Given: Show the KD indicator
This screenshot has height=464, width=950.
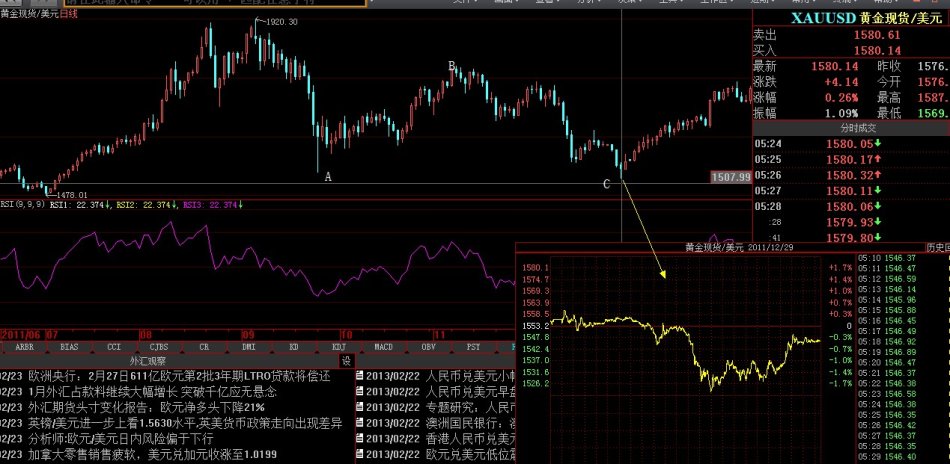Looking at the screenshot, I should coord(293,347).
